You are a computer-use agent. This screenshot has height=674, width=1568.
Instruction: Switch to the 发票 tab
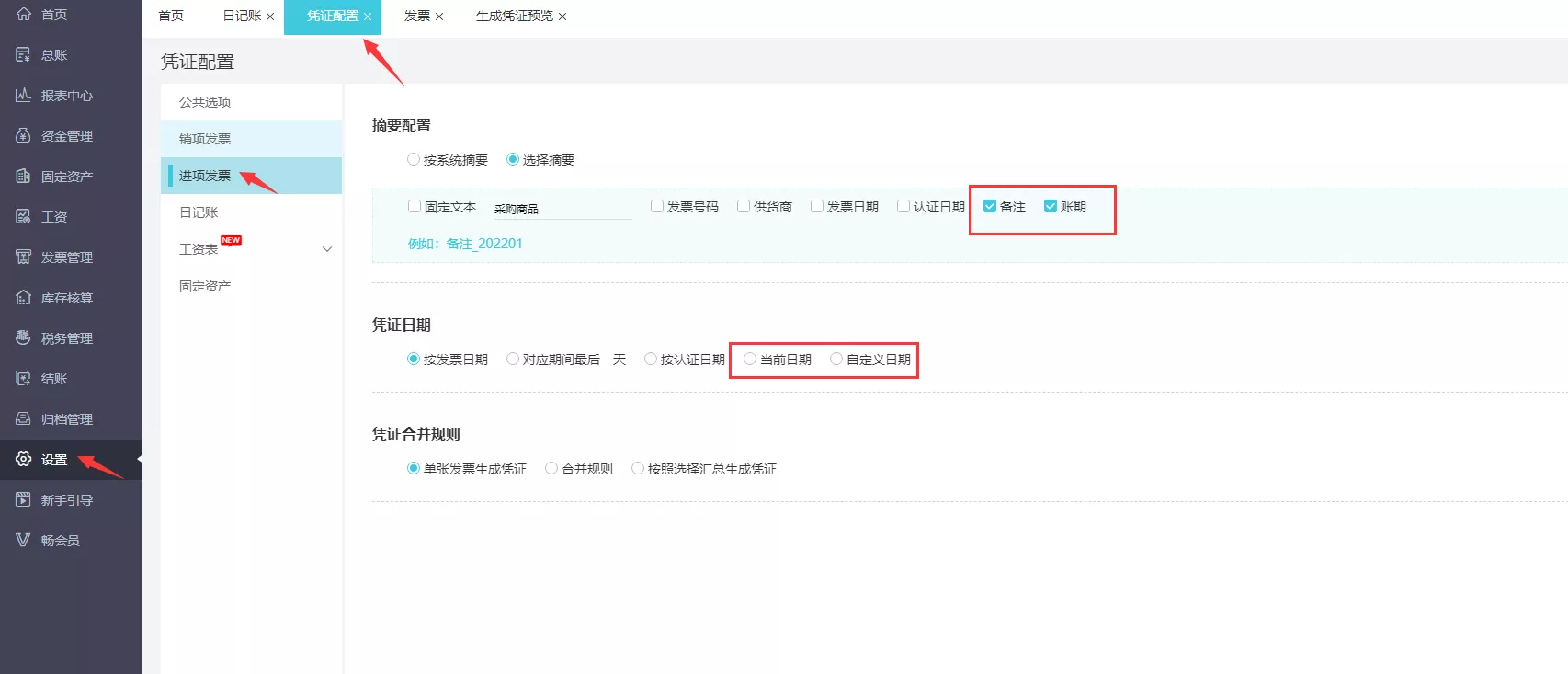tap(417, 16)
